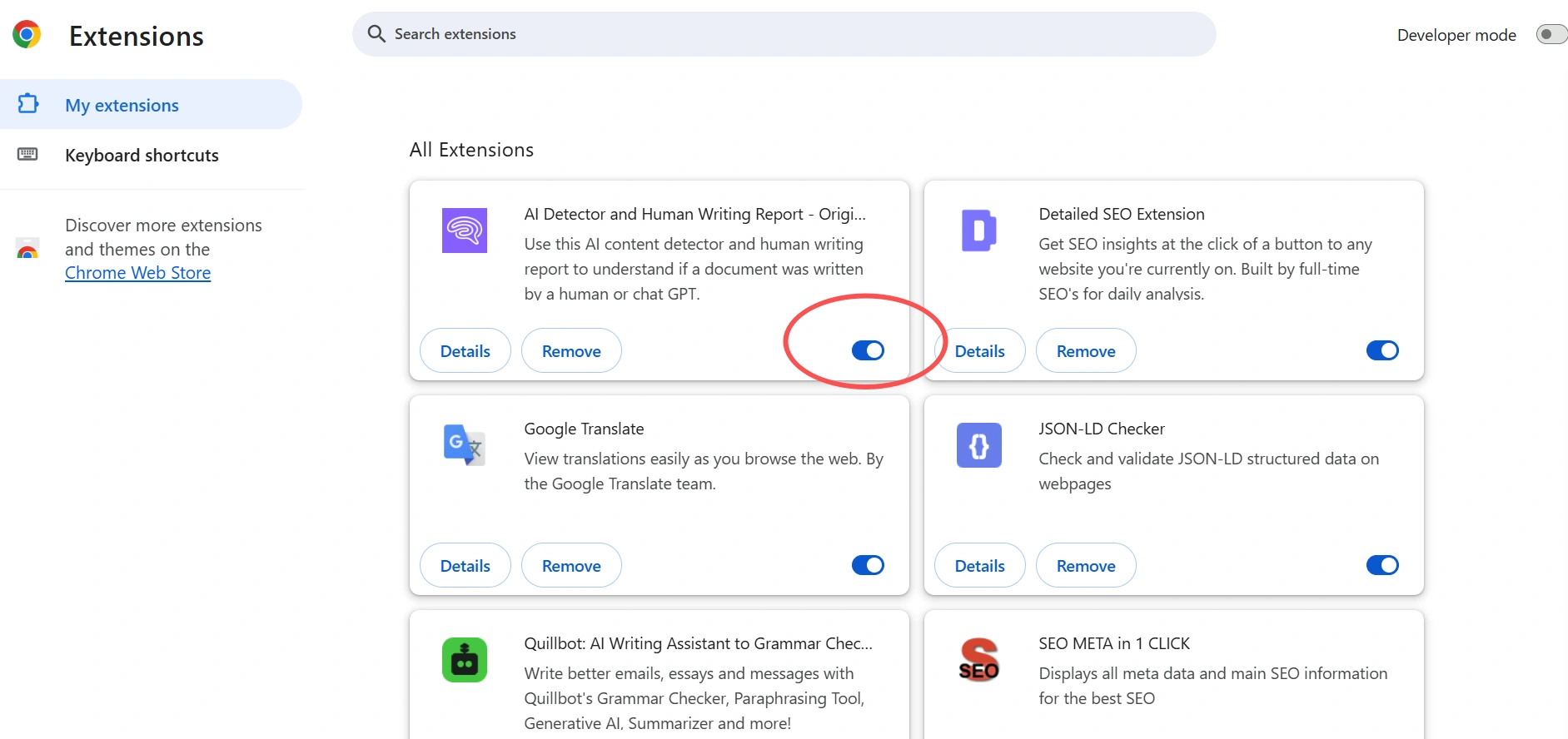Click the AI Detector and Human Writing Report title
Image resolution: width=1568 pixels, height=739 pixels.
(694, 214)
